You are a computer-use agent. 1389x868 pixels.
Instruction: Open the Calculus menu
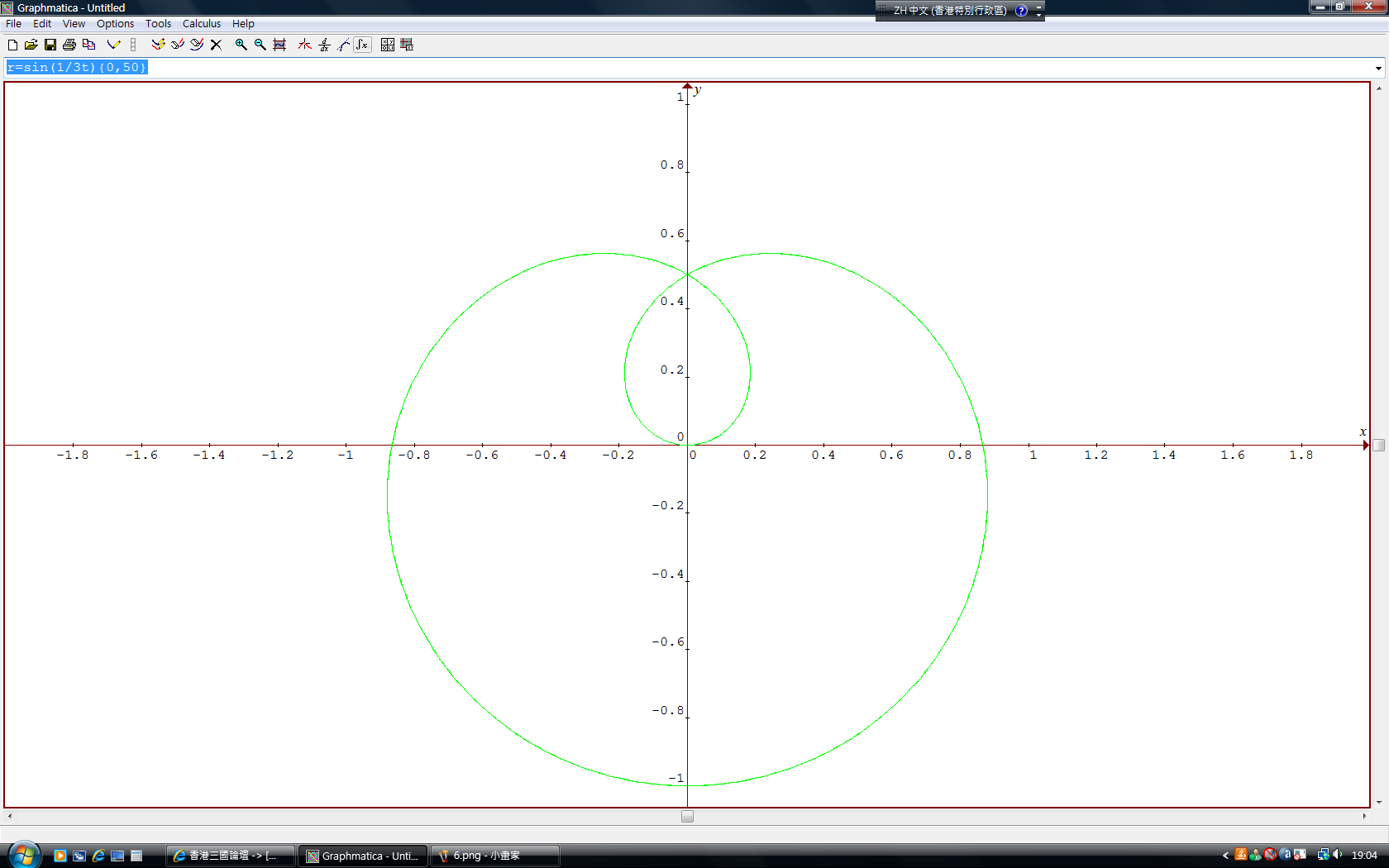(202, 24)
